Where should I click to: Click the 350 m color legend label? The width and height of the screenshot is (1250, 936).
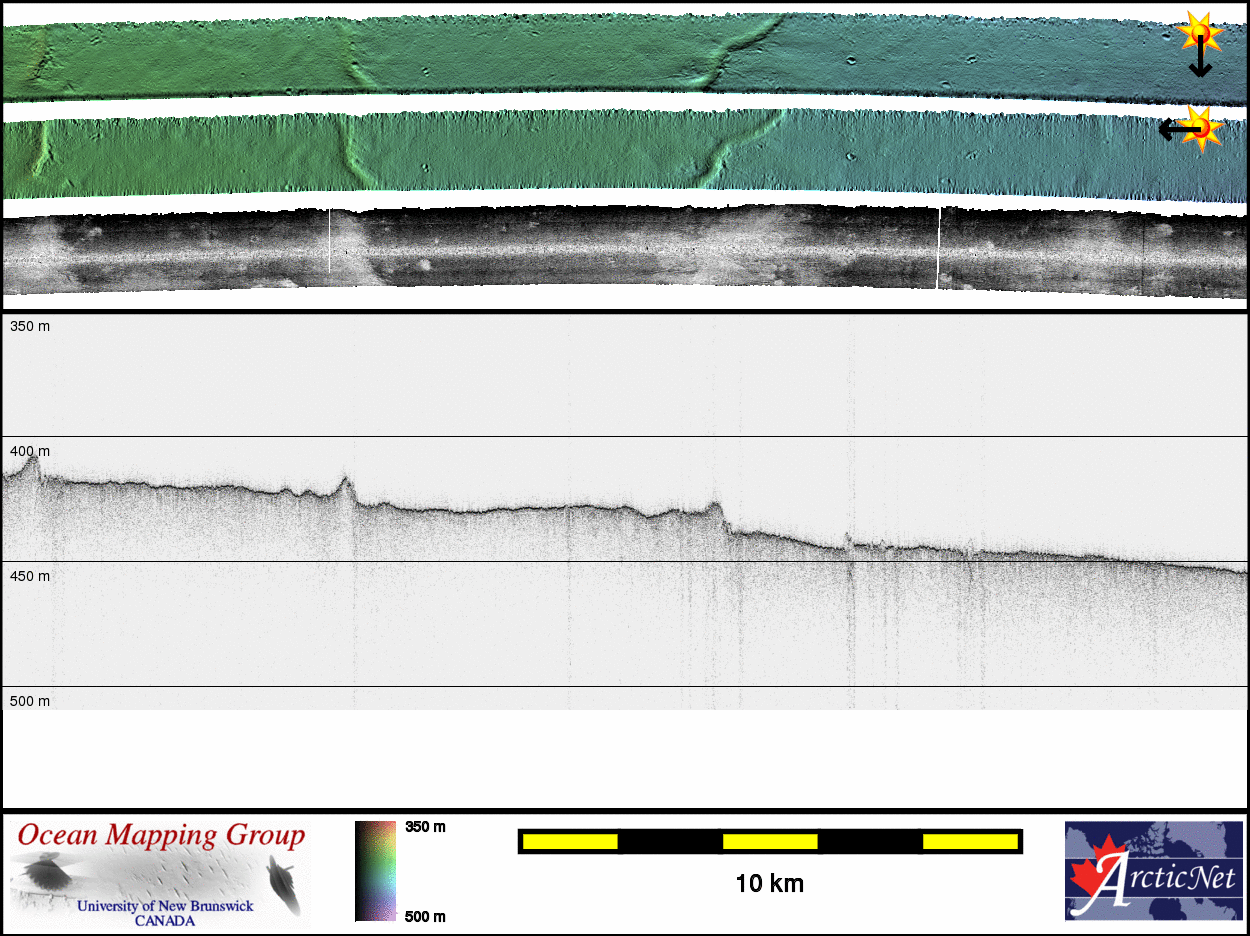[x=425, y=827]
